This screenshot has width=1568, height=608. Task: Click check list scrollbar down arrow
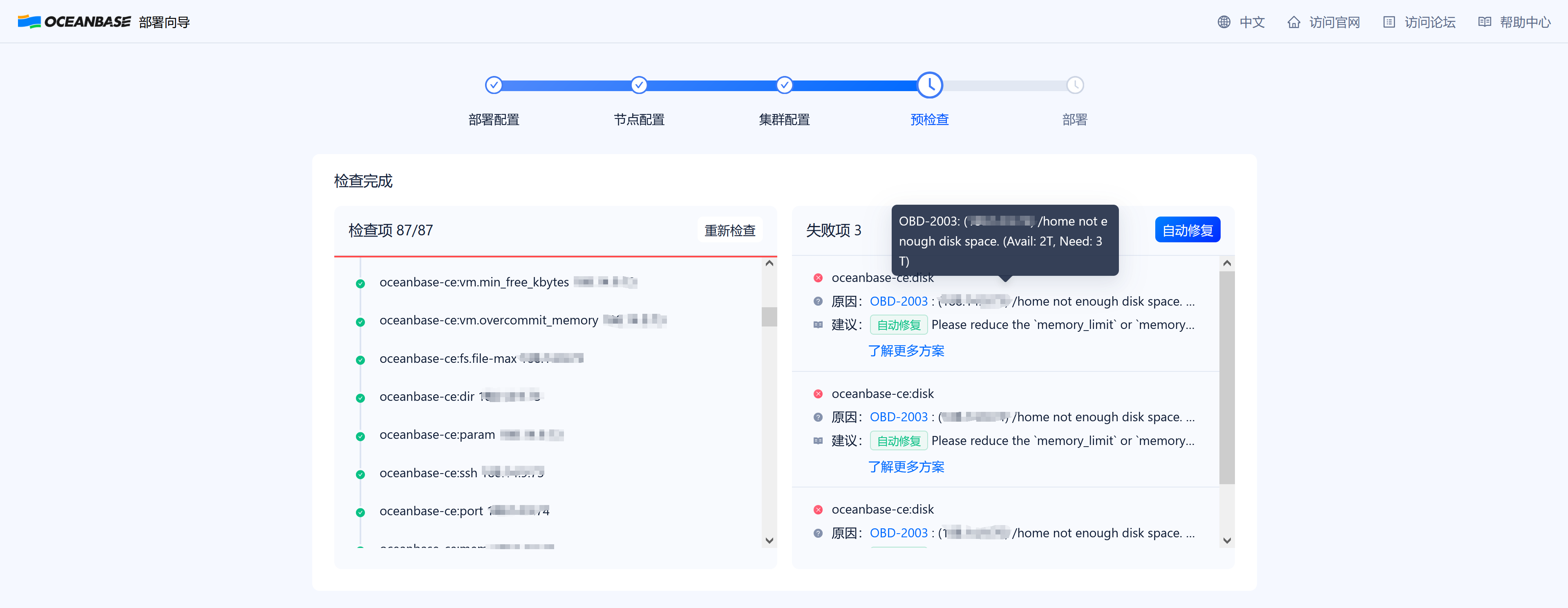[769, 541]
